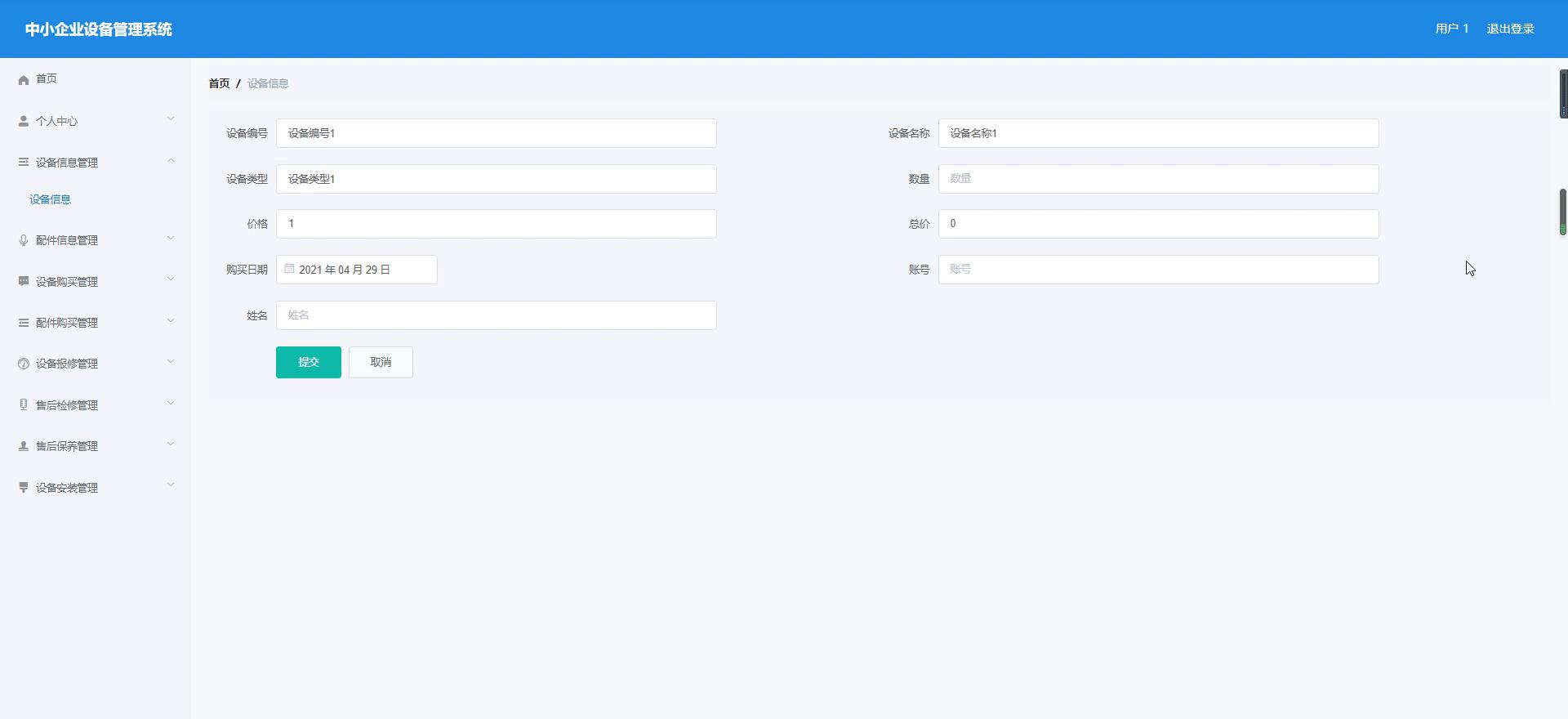Click the calendar icon in 购买日期 field

tap(289, 269)
